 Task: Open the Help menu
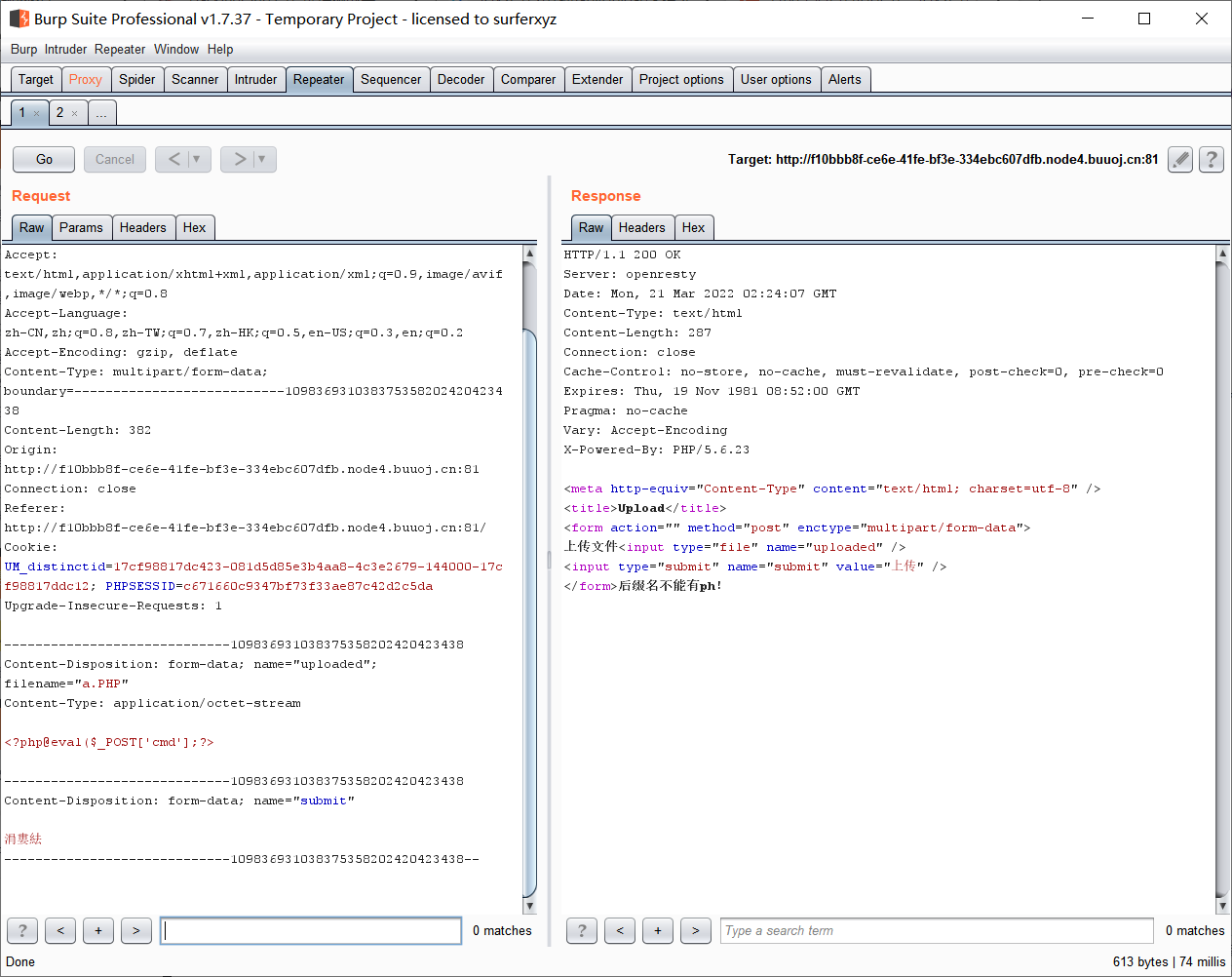[x=220, y=50]
